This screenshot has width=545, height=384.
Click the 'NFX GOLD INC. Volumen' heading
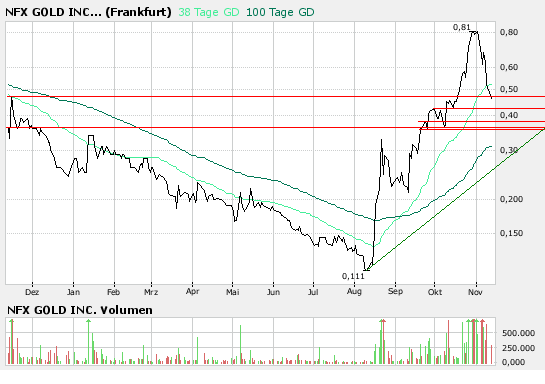pyautogui.click(x=80, y=310)
